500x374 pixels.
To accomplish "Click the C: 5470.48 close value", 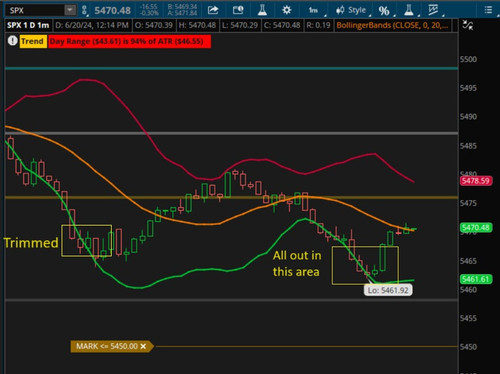I will coord(282,25).
